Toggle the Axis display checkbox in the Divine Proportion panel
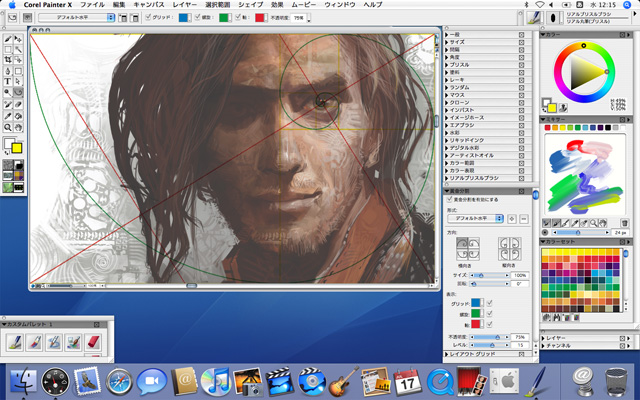The height and width of the screenshot is (400, 640). point(490,324)
